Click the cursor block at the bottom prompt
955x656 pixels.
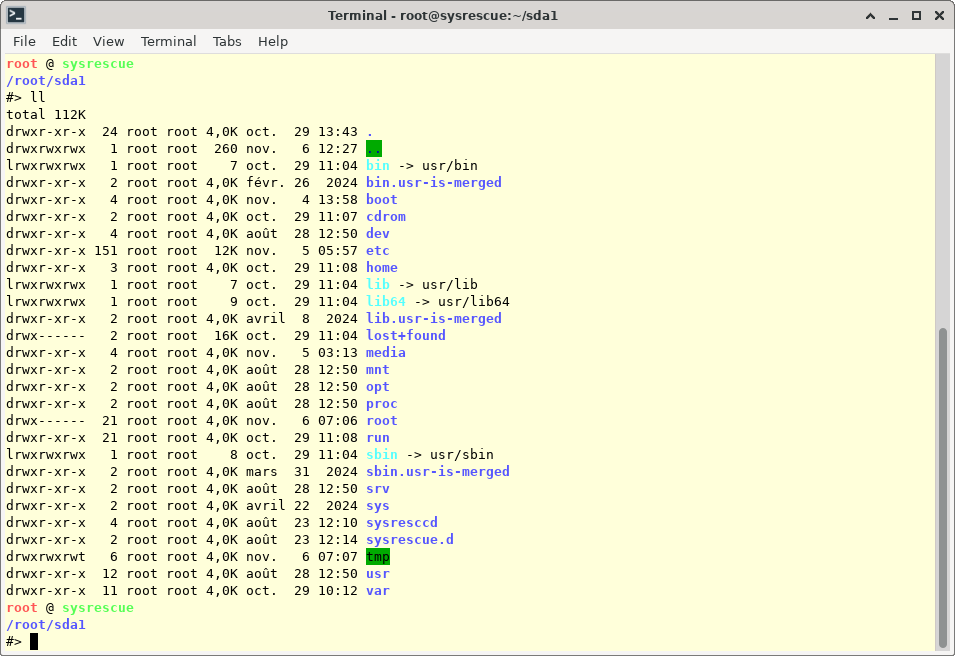(x=34, y=642)
